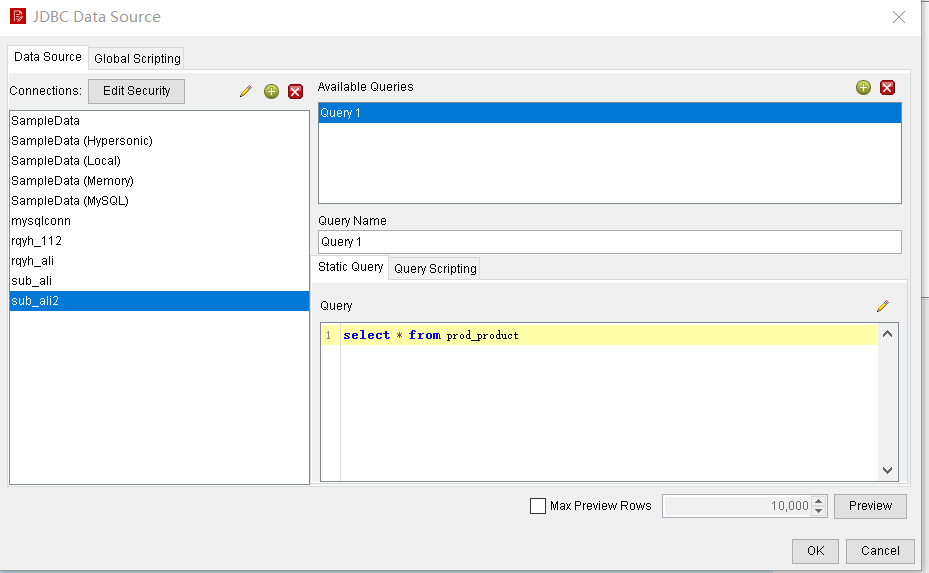Screen dimensions: 929x573
Task: Increase the max preview rows value
Action: pos(819,501)
